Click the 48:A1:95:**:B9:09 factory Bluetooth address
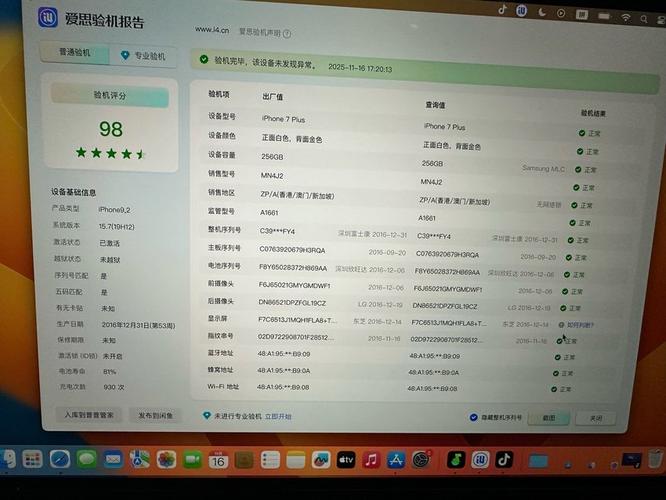This screenshot has width=666, height=500. [284, 354]
